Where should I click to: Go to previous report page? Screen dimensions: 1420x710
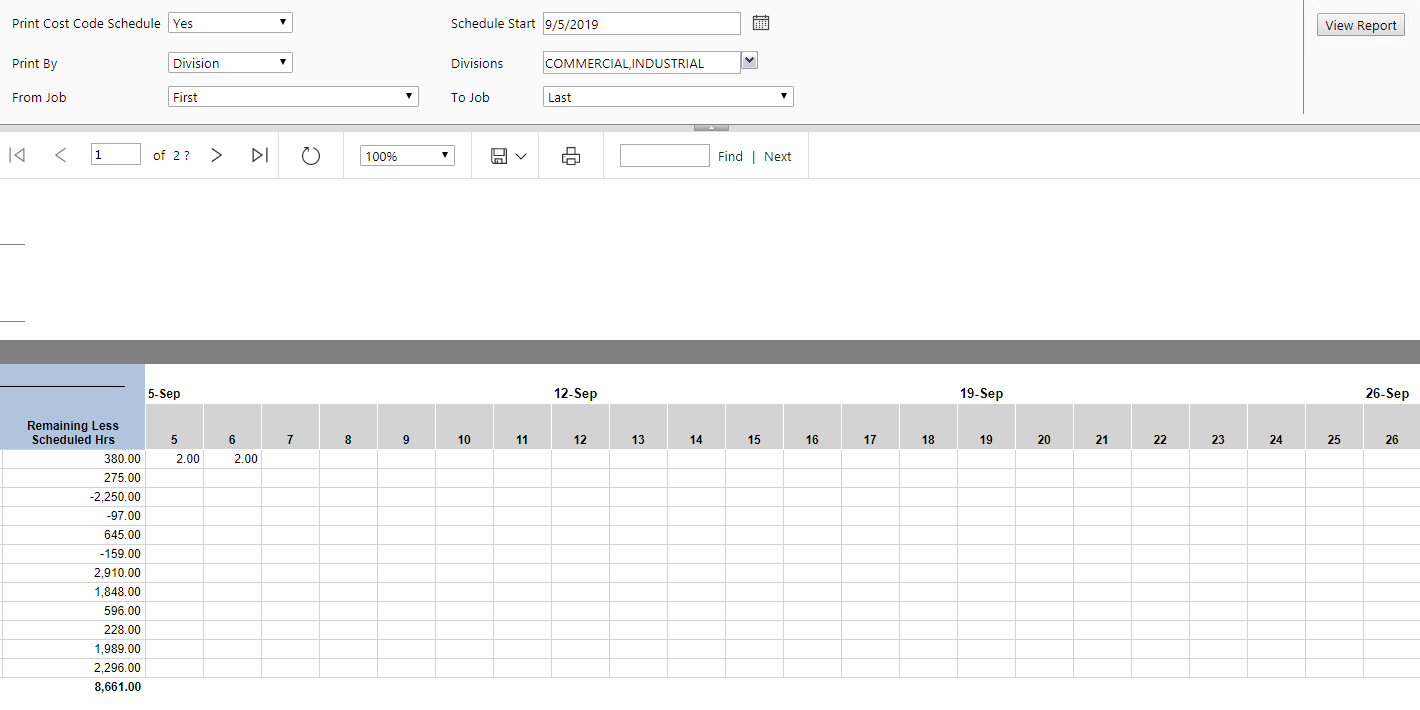(61, 155)
